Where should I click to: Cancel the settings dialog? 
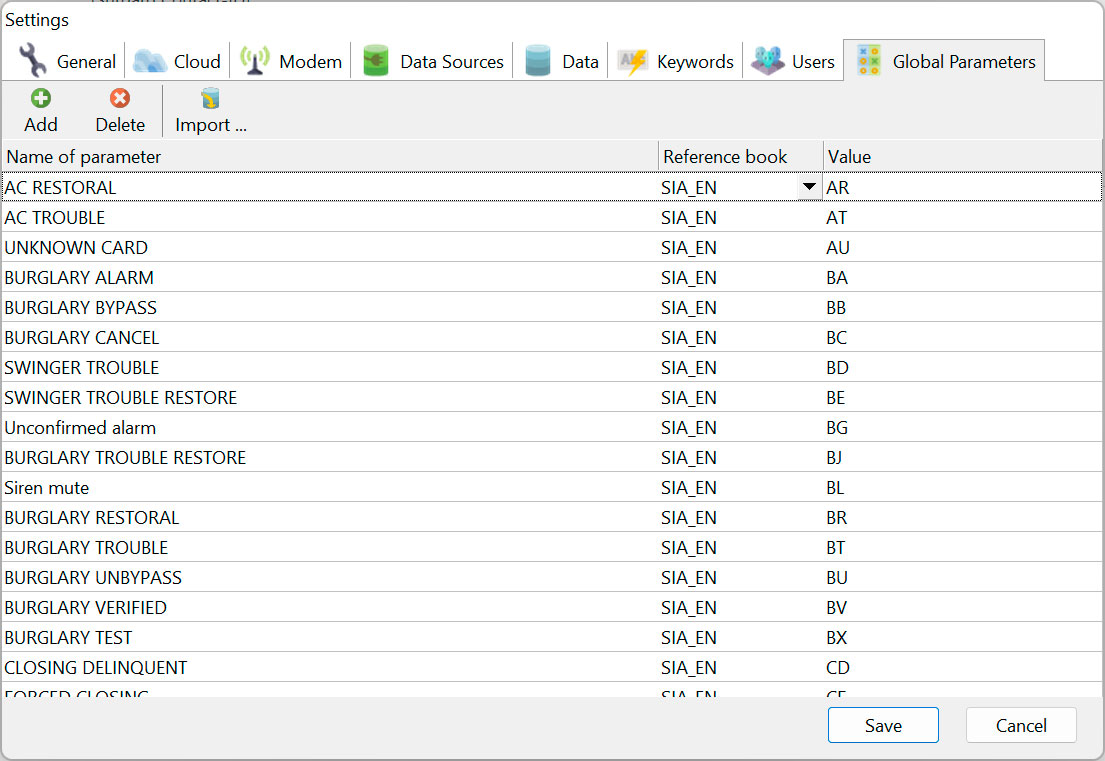click(x=1021, y=725)
